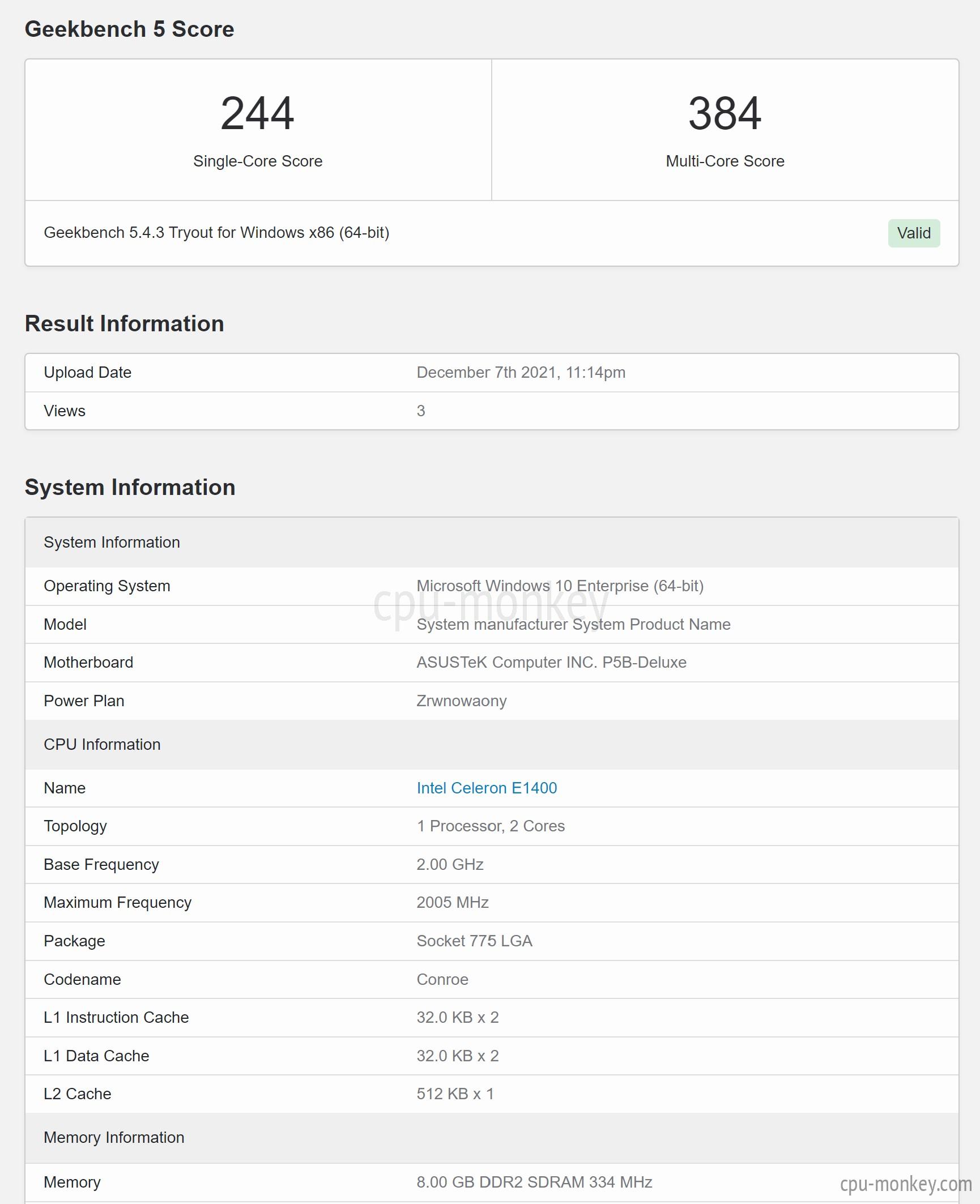Screen dimensions: 980x1204
Task: Select the 2005 MHz maximum frequency value
Action: click(x=453, y=902)
